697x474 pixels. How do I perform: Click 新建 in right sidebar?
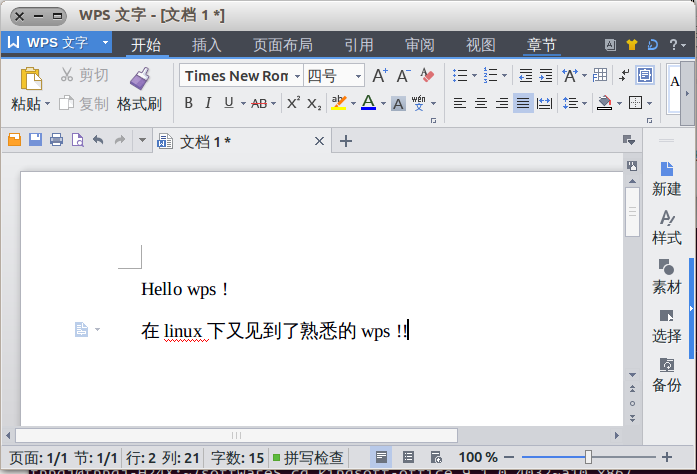pyautogui.click(x=666, y=179)
